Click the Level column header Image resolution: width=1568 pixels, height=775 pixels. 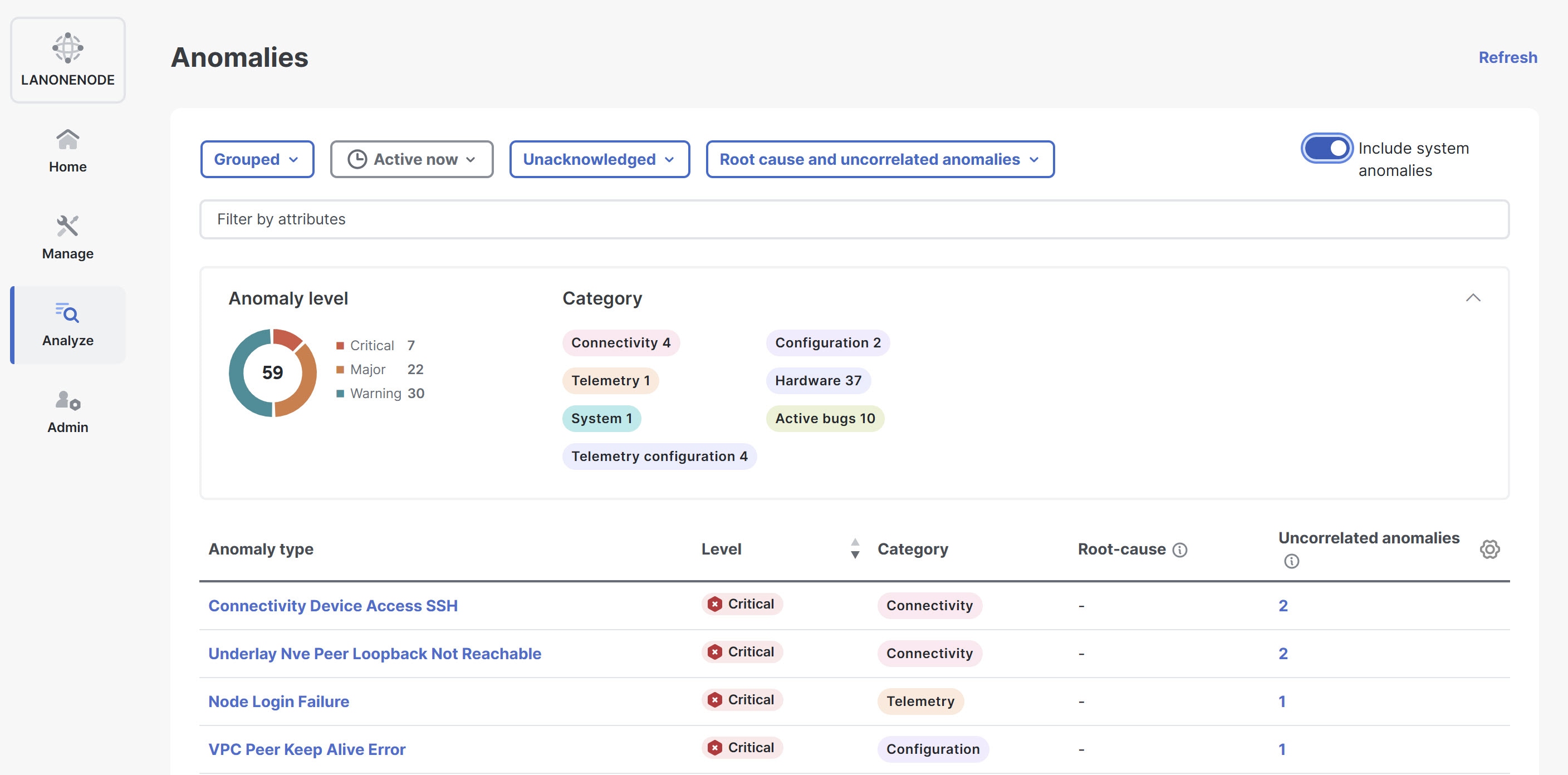coord(721,549)
